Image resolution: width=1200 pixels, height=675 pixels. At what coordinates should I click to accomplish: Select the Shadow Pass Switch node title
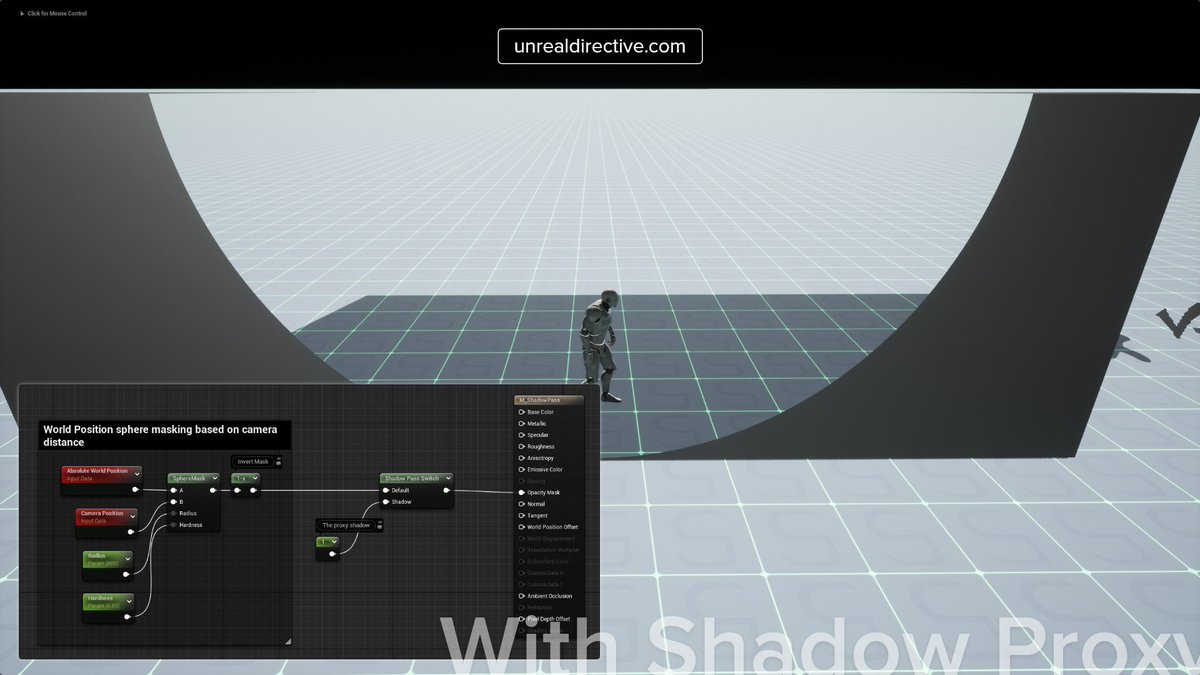point(412,478)
